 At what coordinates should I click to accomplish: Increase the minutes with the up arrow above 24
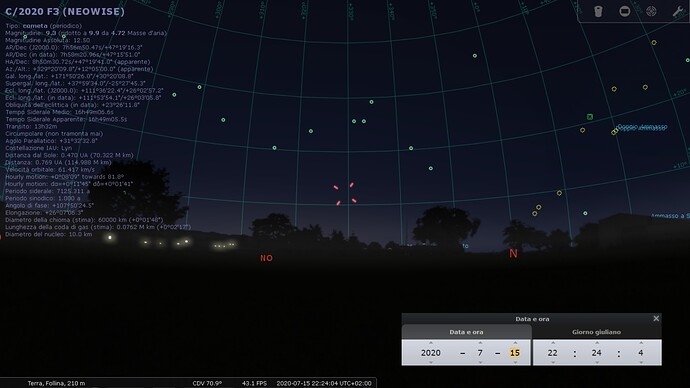coord(597,342)
